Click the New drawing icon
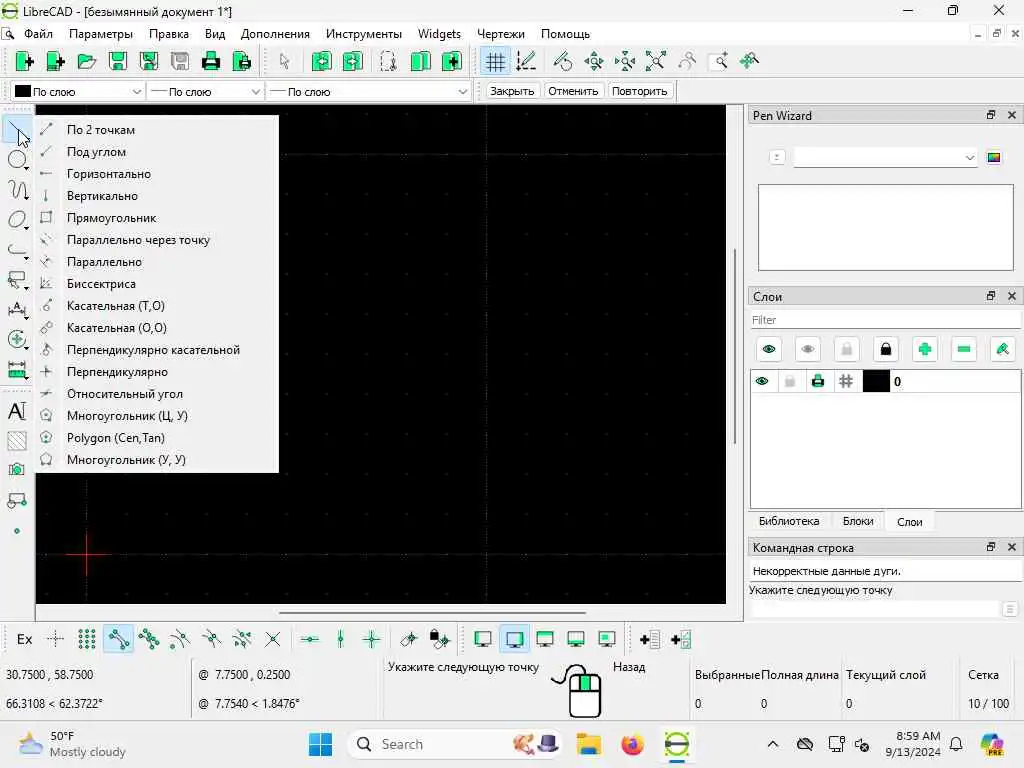 pos(24,61)
